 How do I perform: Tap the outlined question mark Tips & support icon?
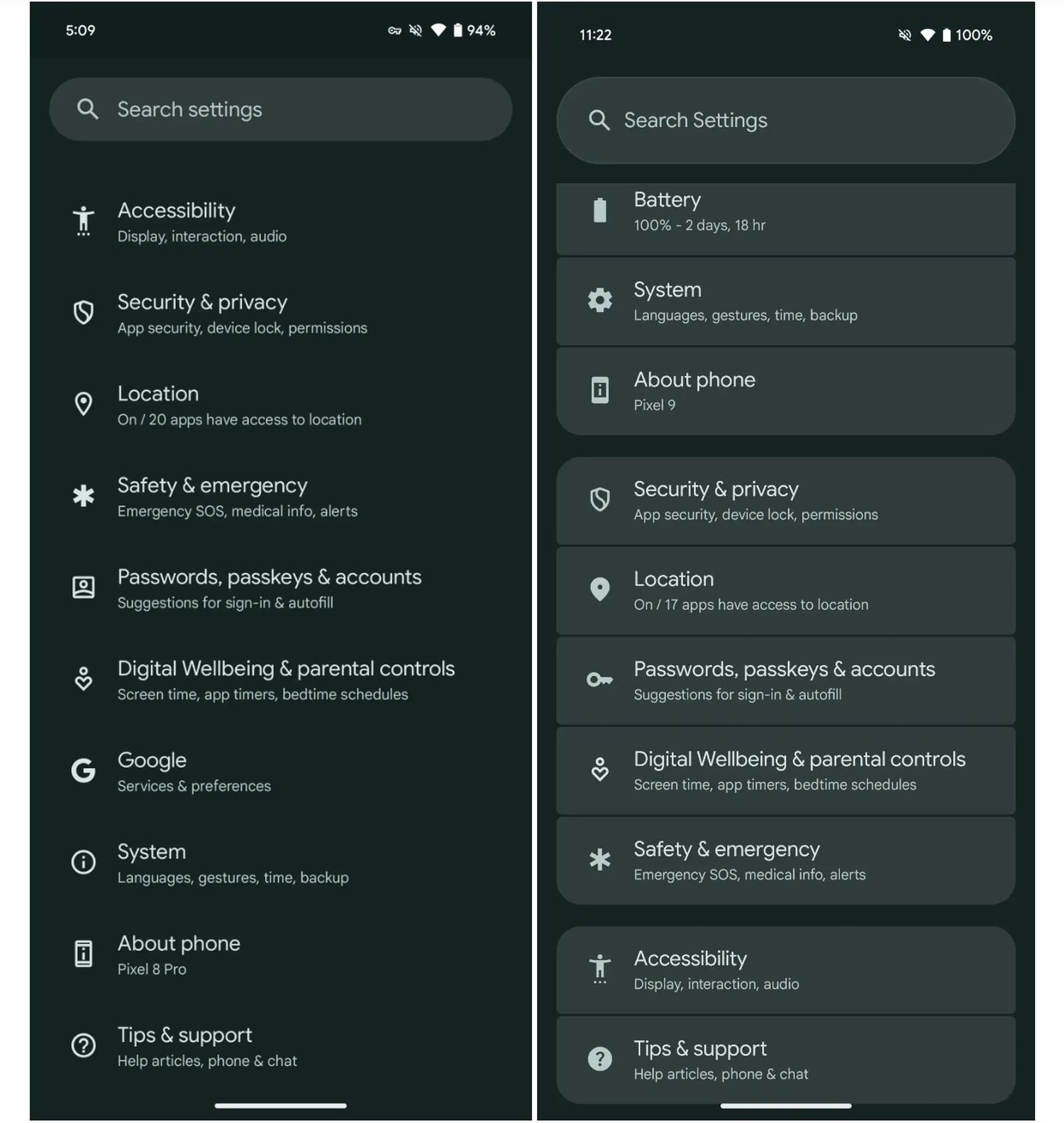[83, 1045]
